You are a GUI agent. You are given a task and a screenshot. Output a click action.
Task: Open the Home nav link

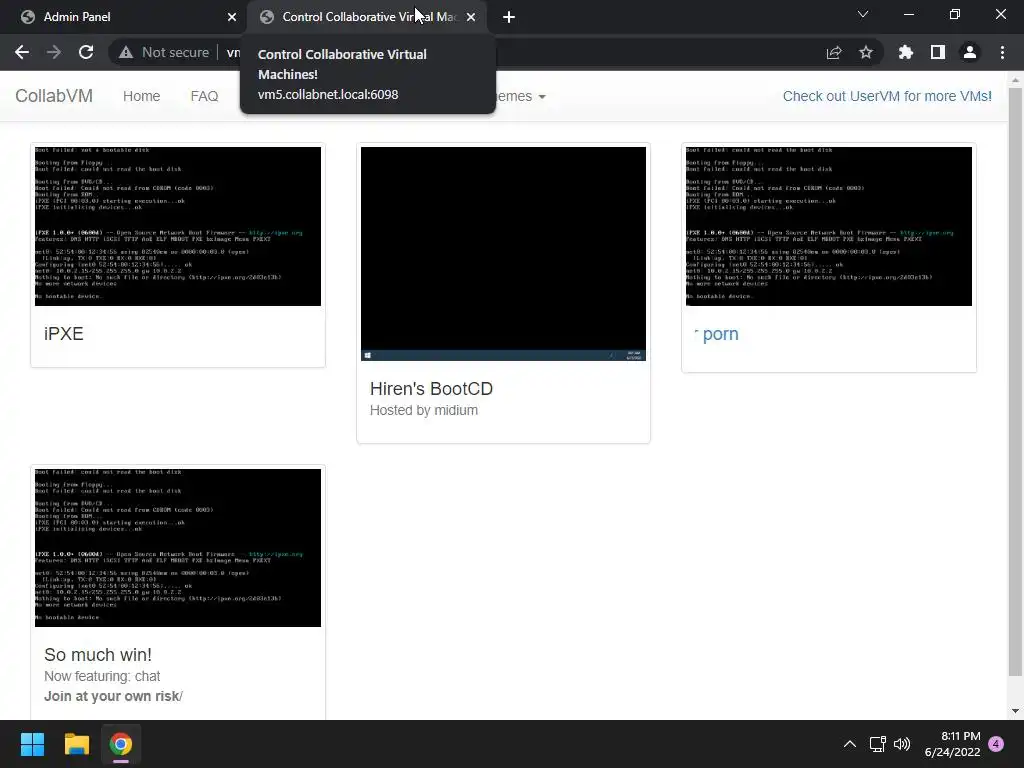click(x=142, y=96)
